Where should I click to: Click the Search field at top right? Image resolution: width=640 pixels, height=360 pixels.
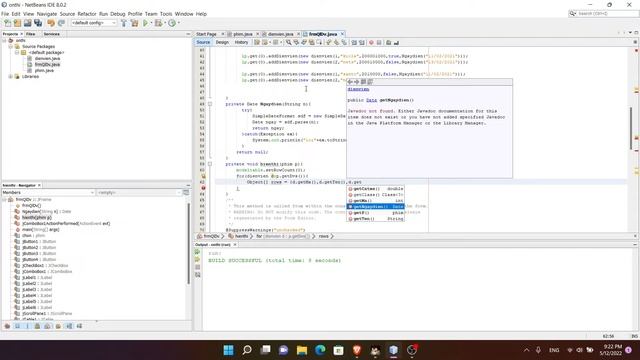[x=603, y=13]
